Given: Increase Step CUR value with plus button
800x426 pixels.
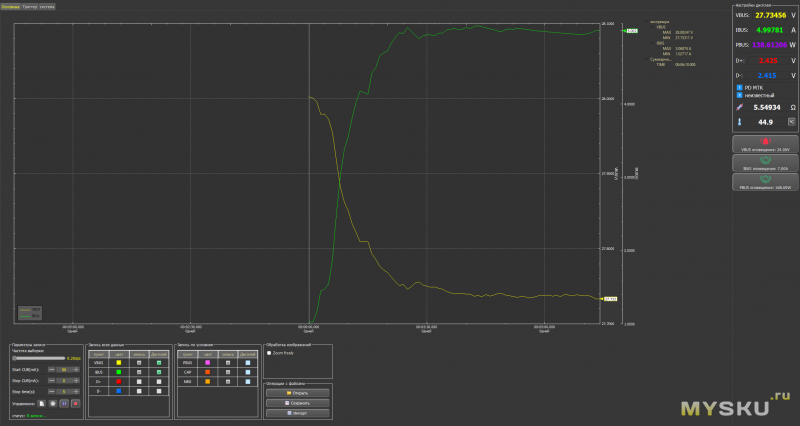Looking at the screenshot, I should [76, 381].
